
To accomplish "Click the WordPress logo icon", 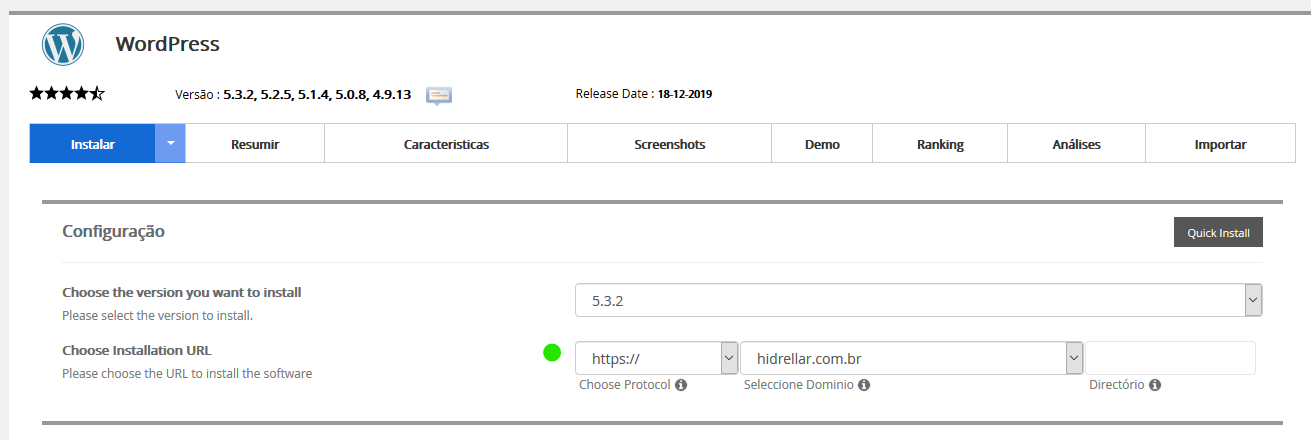I will coord(63,45).
